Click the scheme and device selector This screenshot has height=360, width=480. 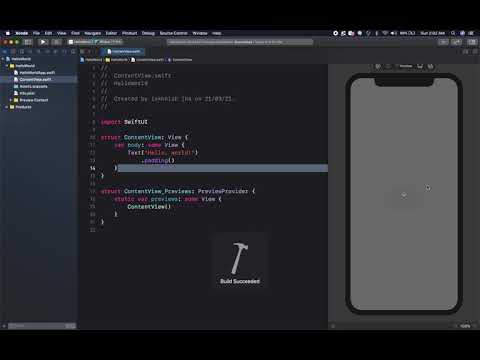95,42
